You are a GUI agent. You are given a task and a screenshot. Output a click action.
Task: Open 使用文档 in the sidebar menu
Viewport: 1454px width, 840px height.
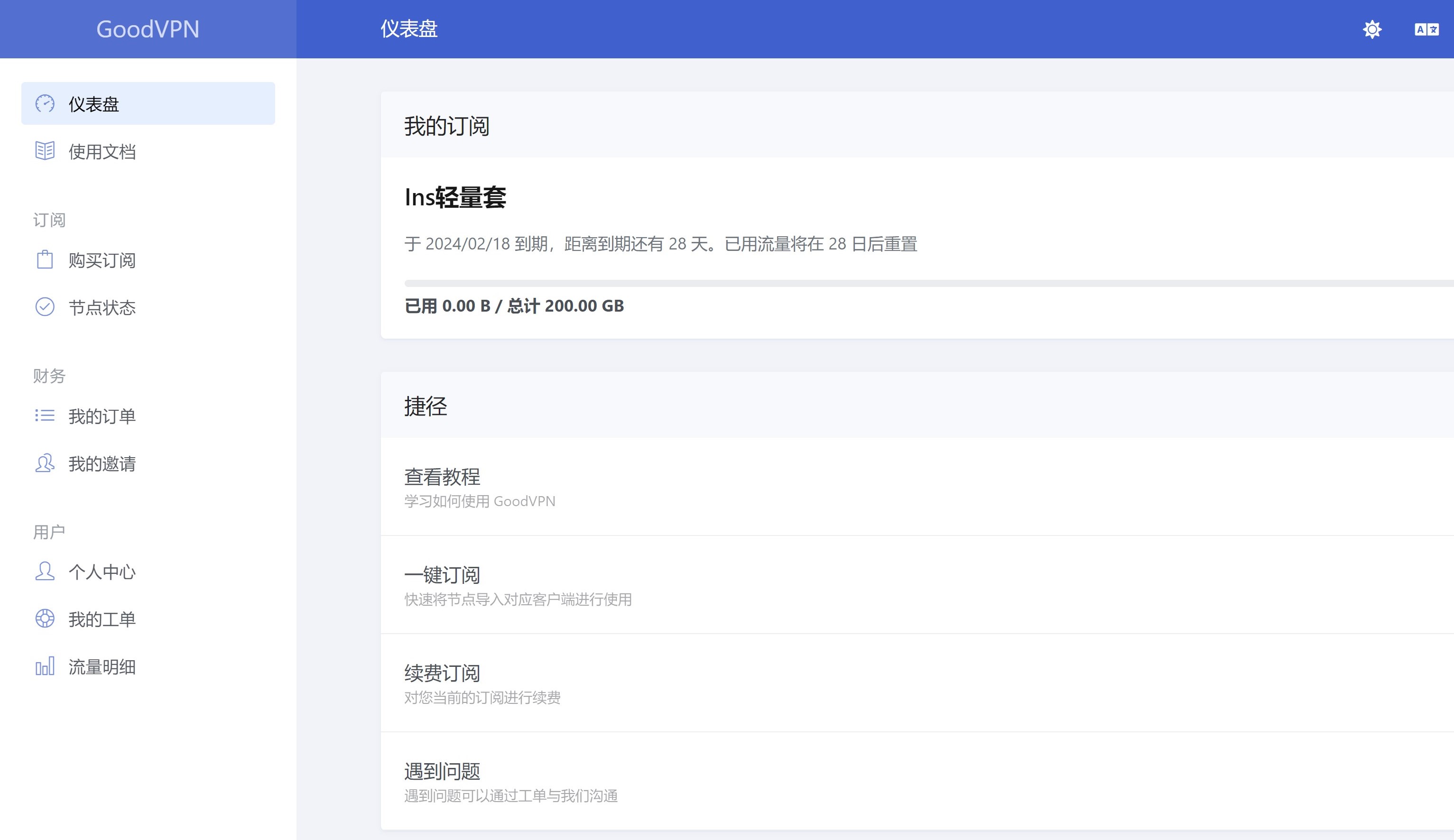point(148,151)
